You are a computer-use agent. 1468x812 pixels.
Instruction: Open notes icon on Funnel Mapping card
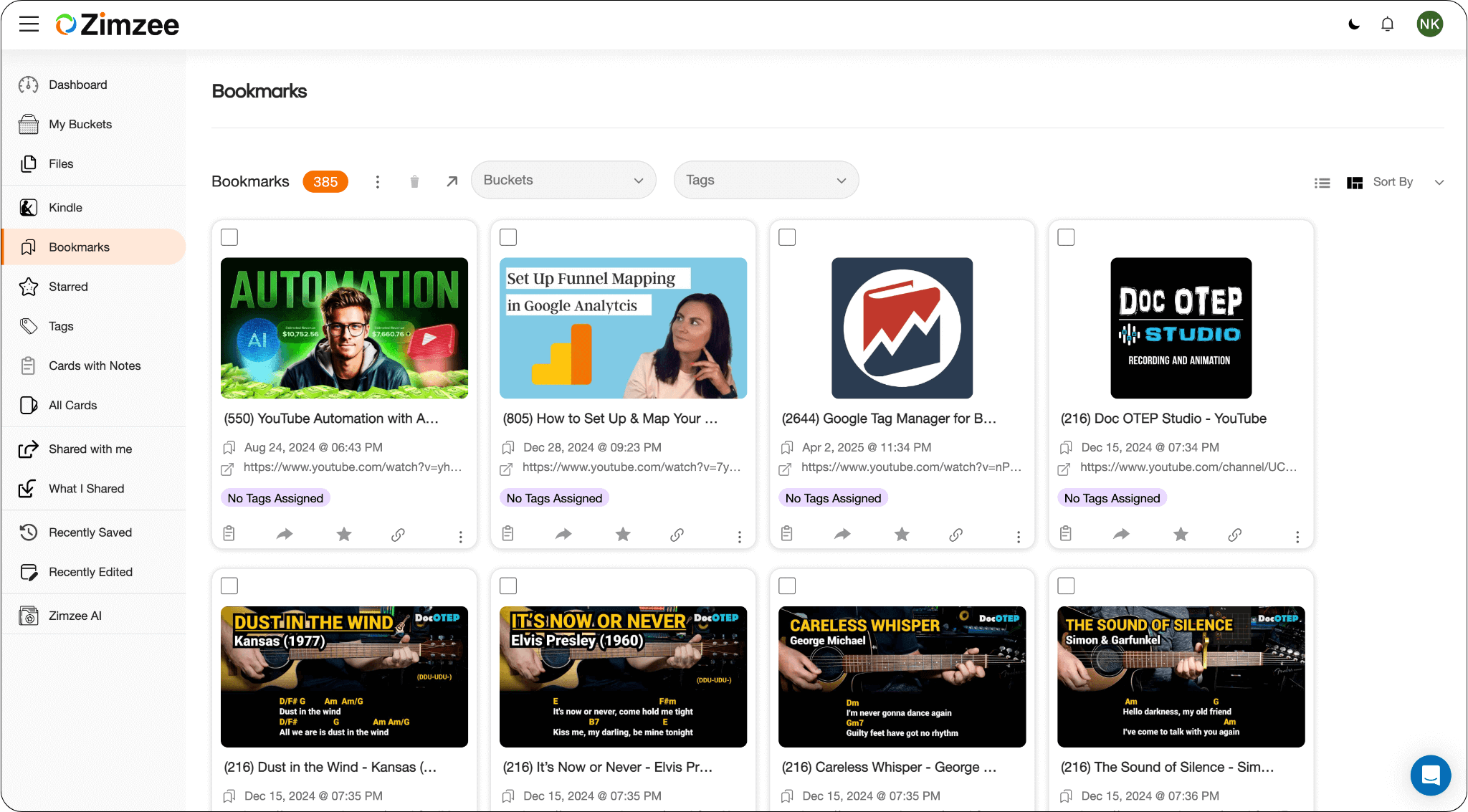point(508,534)
